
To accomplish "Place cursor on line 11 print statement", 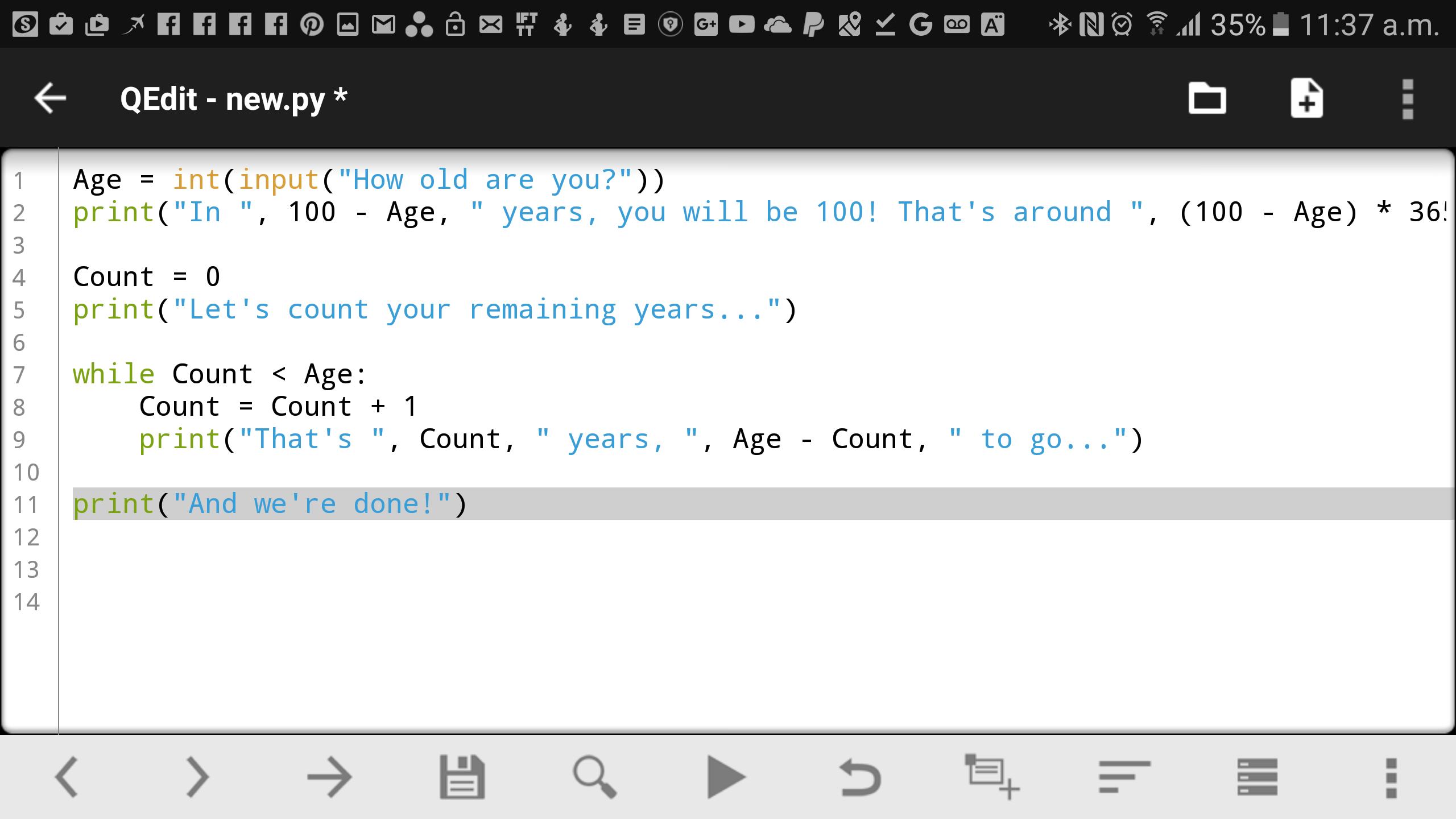I will coord(270,504).
